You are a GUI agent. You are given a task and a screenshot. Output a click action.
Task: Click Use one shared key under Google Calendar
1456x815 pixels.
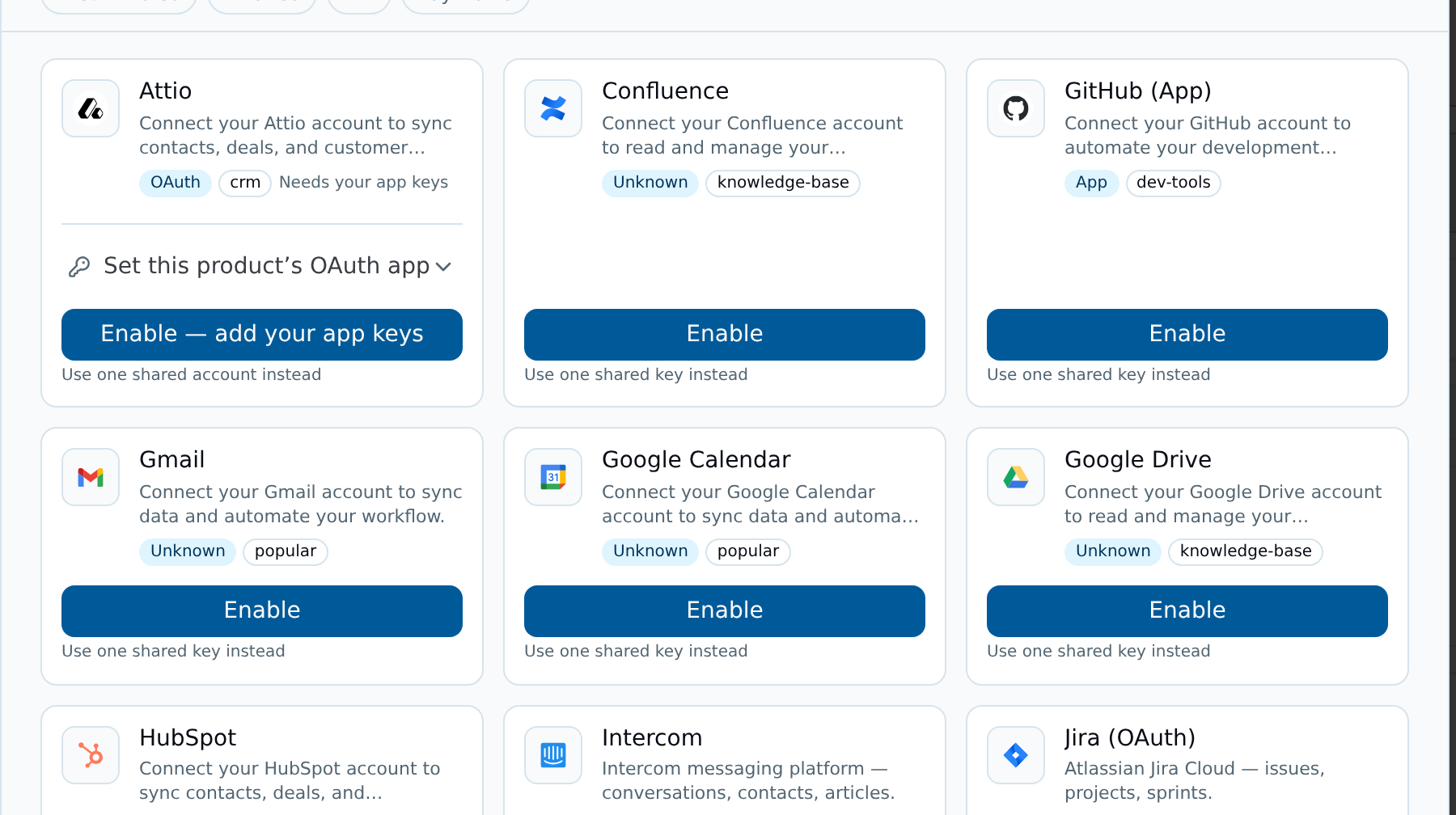[636, 651]
